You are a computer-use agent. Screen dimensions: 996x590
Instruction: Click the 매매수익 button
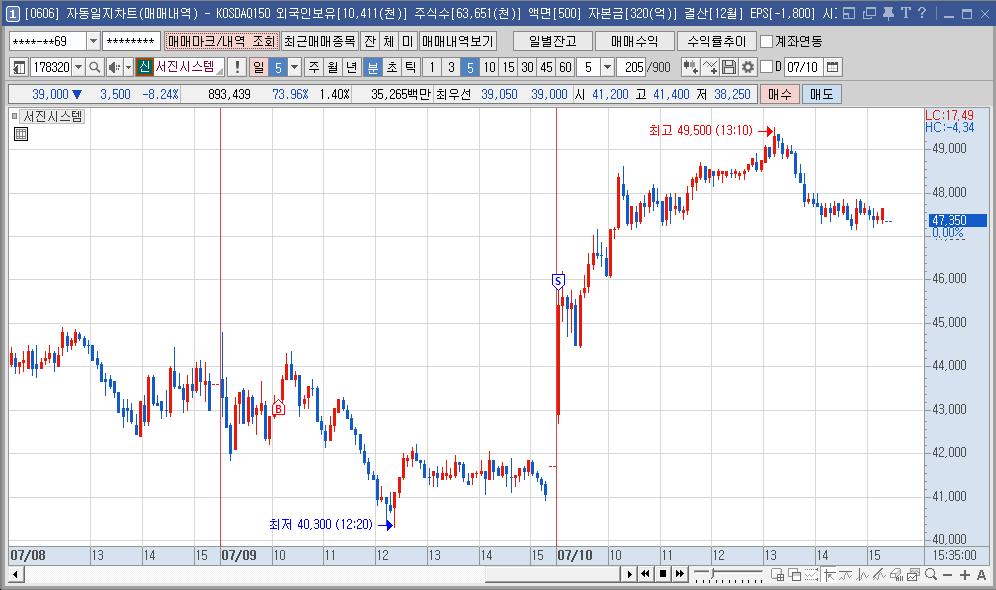[635, 41]
